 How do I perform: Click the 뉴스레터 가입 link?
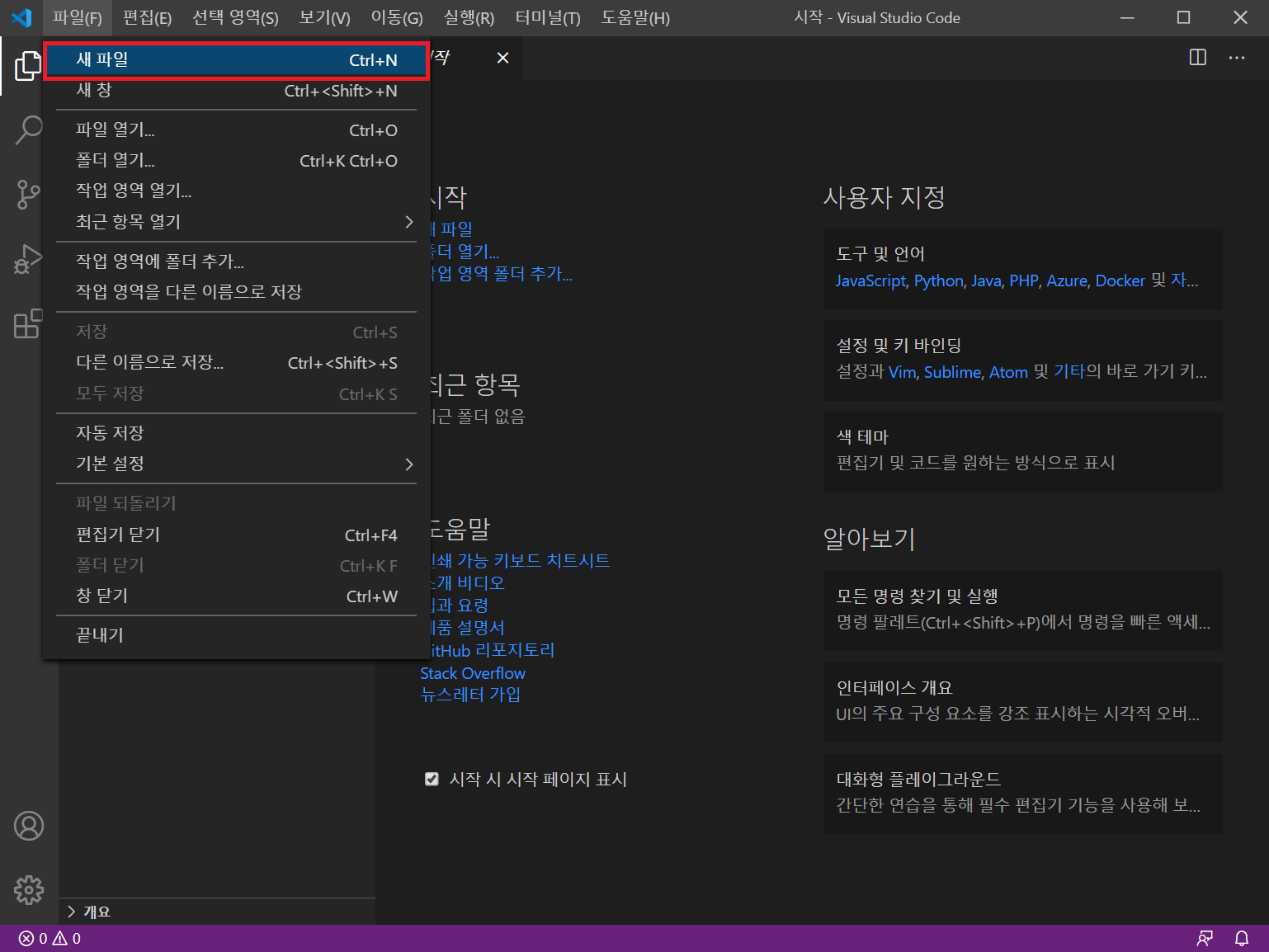470,695
